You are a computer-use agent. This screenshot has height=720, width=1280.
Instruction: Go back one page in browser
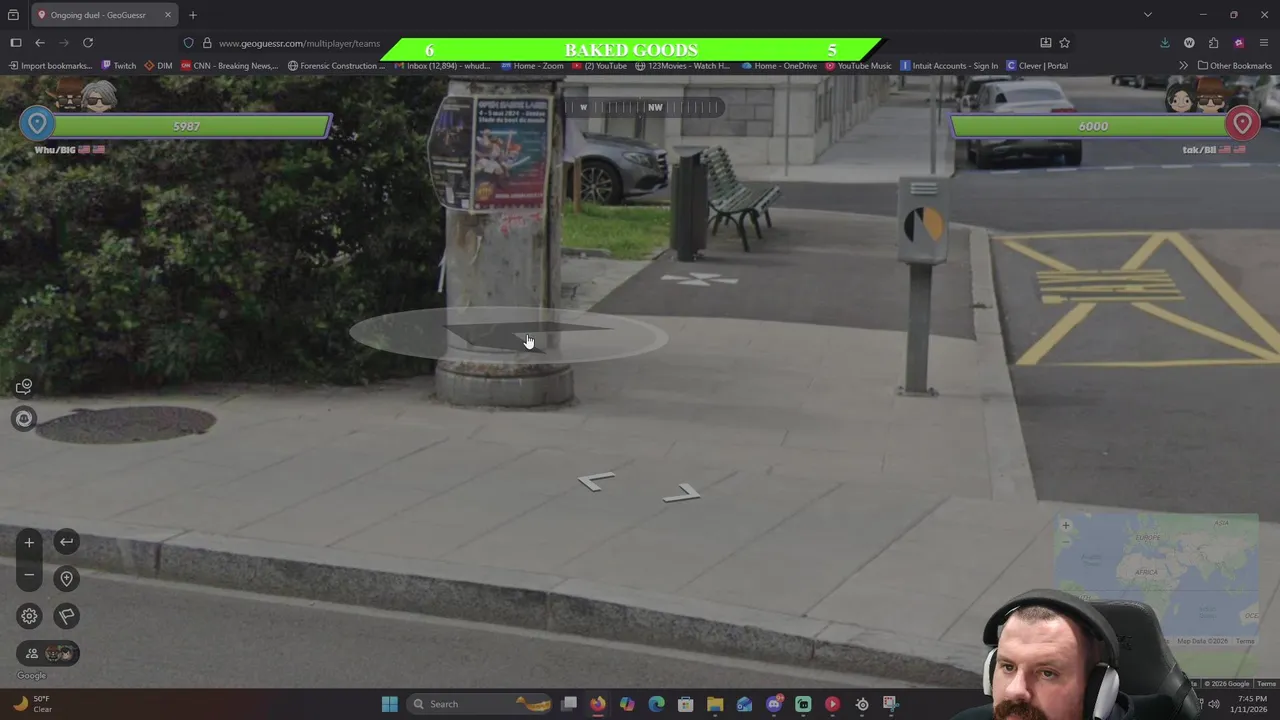click(x=39, y=43)
